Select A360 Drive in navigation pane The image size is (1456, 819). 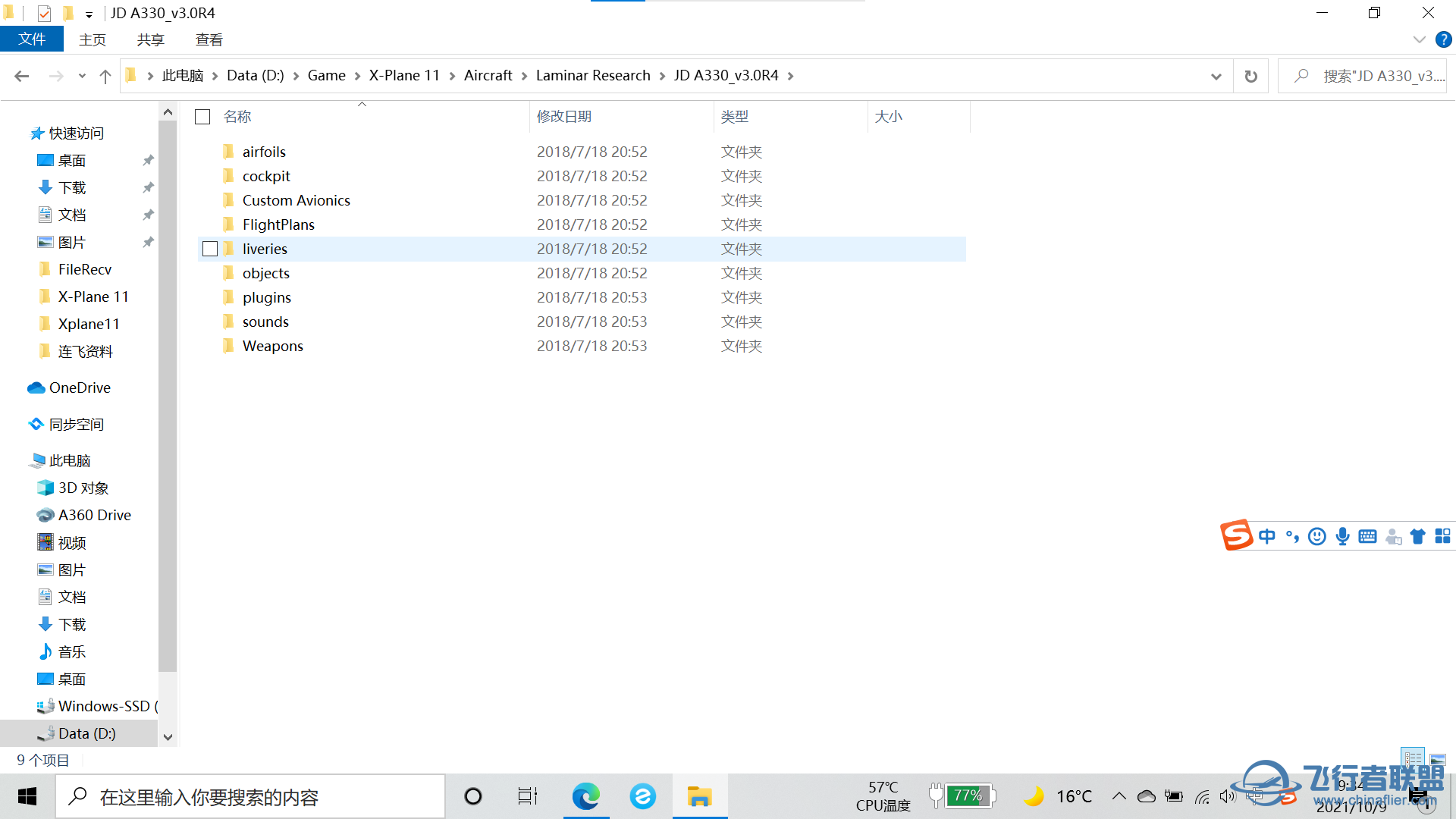point(95,515)
